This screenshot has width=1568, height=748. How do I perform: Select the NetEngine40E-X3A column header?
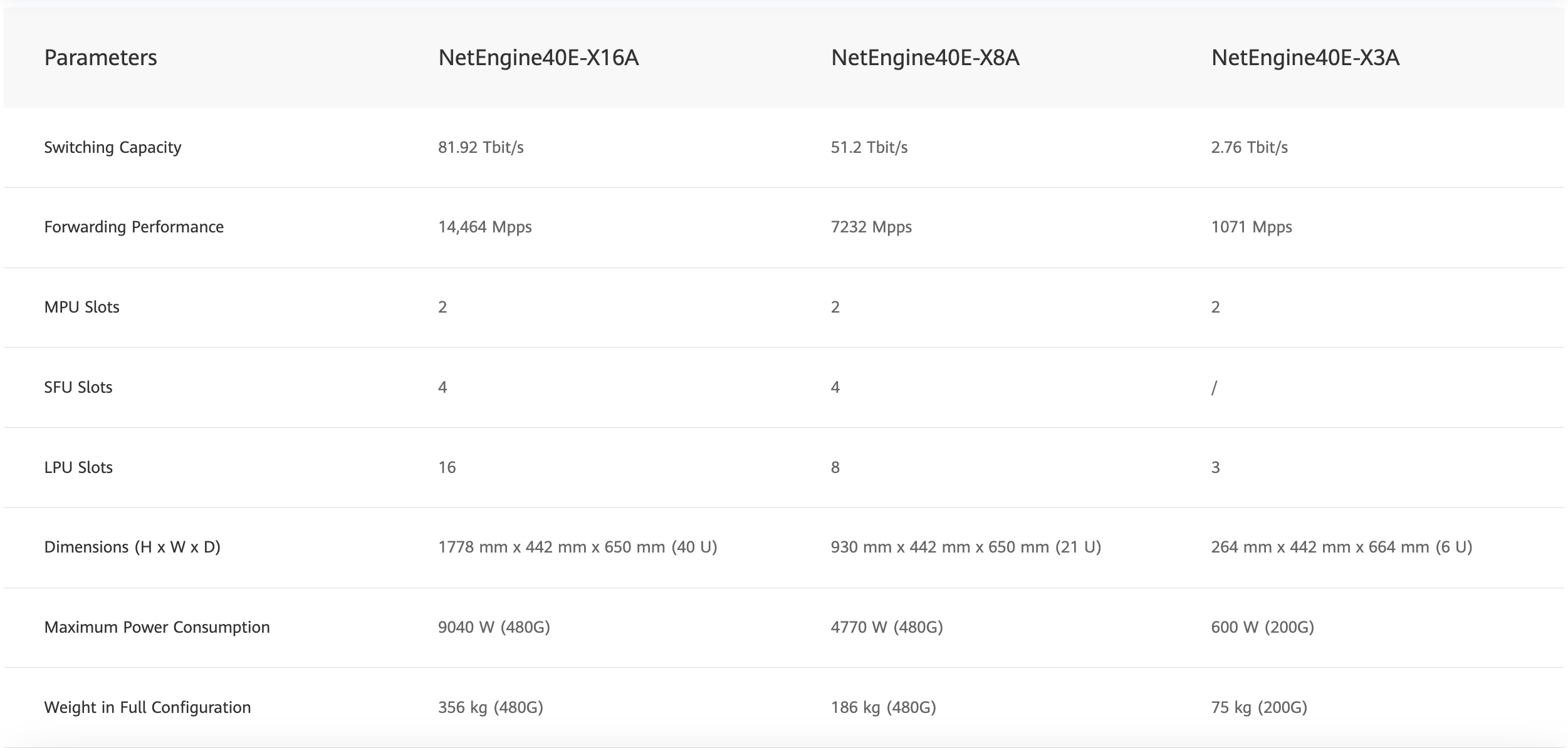1305,58
